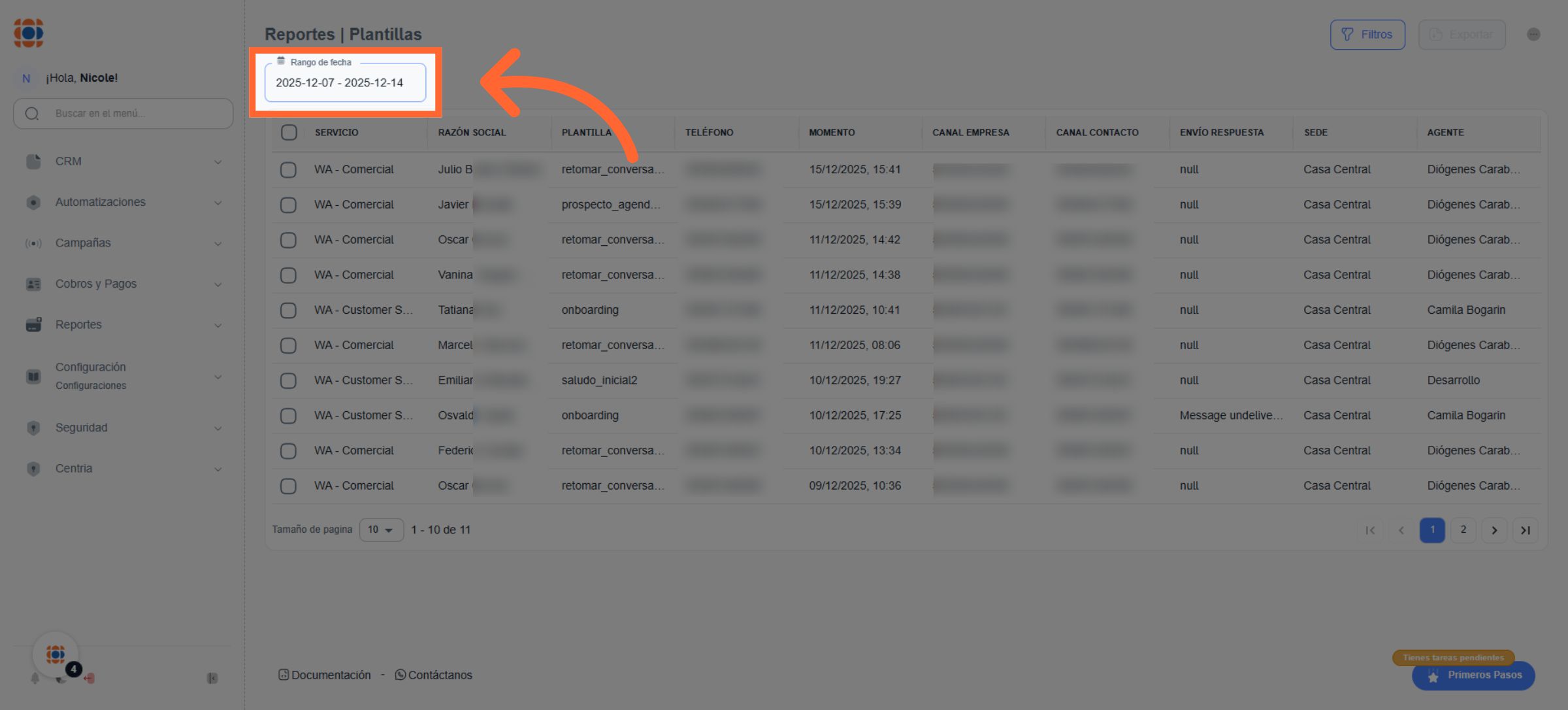Screen dimensions: 1568x710
Task: Open the page size dropdown showing 10
Action: (381, 530)
